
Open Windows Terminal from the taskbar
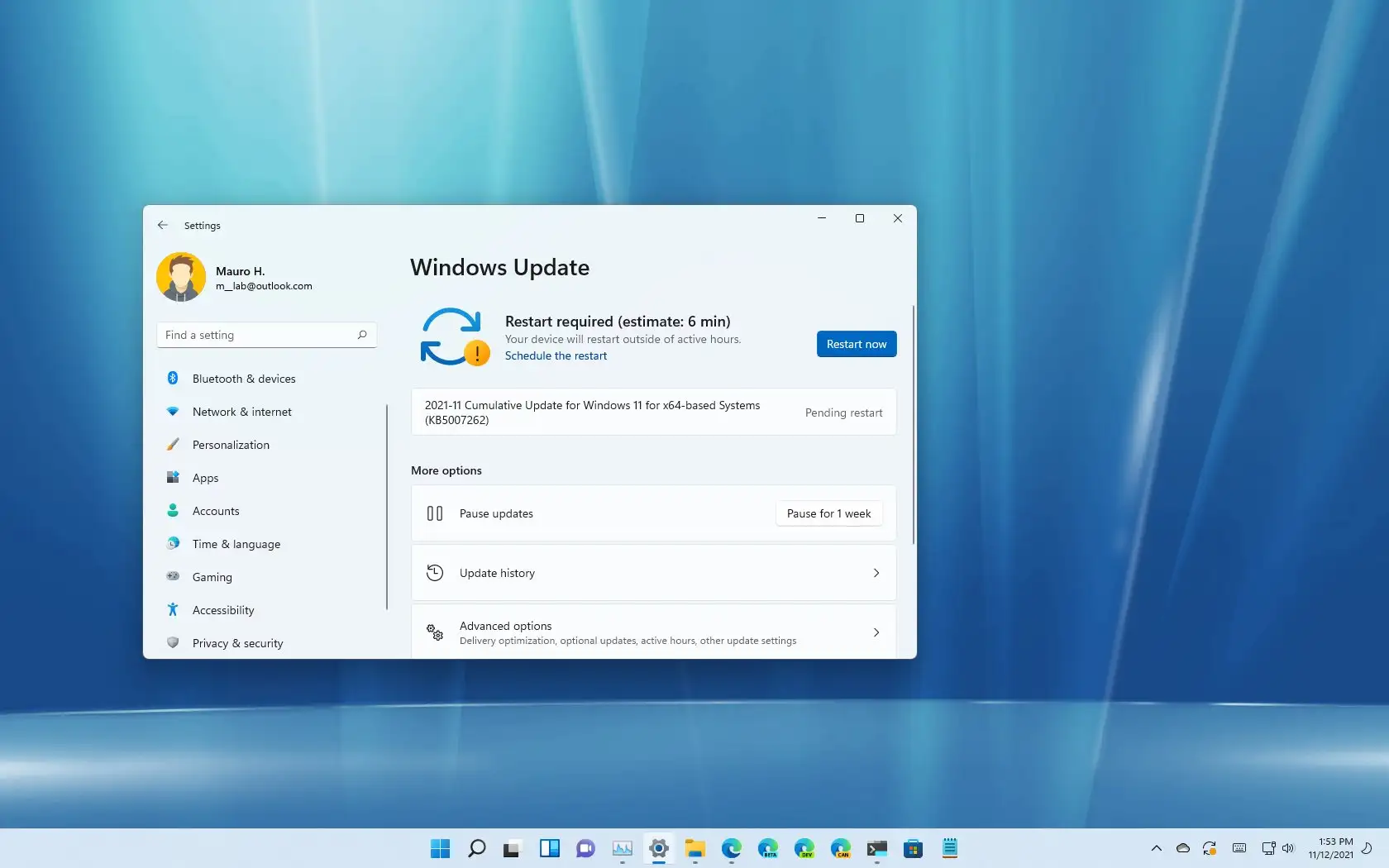[877, 848]
